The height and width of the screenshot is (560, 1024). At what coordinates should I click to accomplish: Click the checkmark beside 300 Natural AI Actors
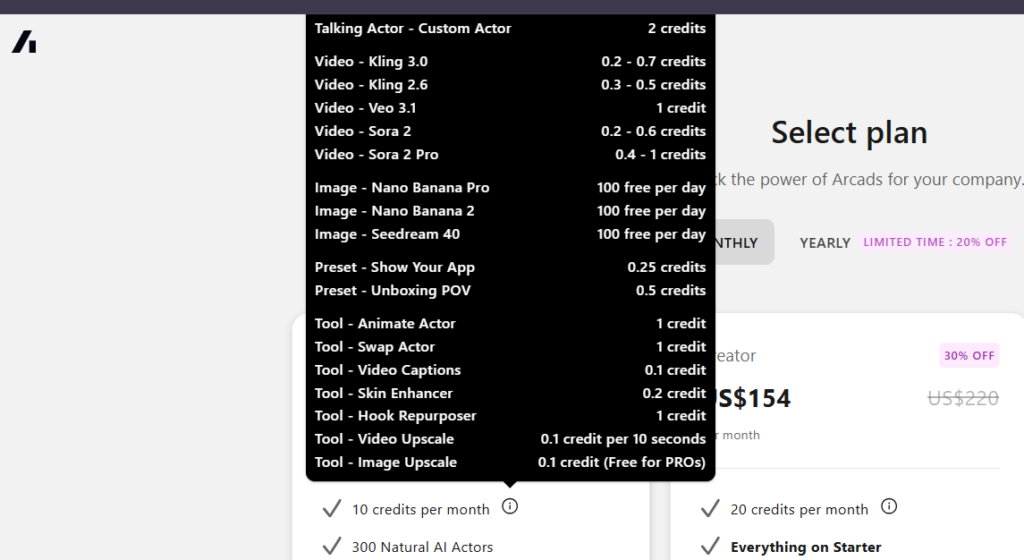point(332,546)
